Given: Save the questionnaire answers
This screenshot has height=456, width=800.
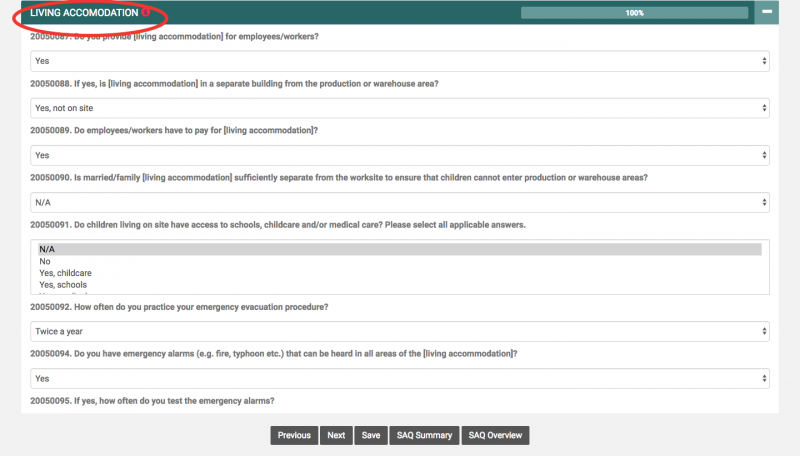Looking at the screenshot, I should [370, 435].
